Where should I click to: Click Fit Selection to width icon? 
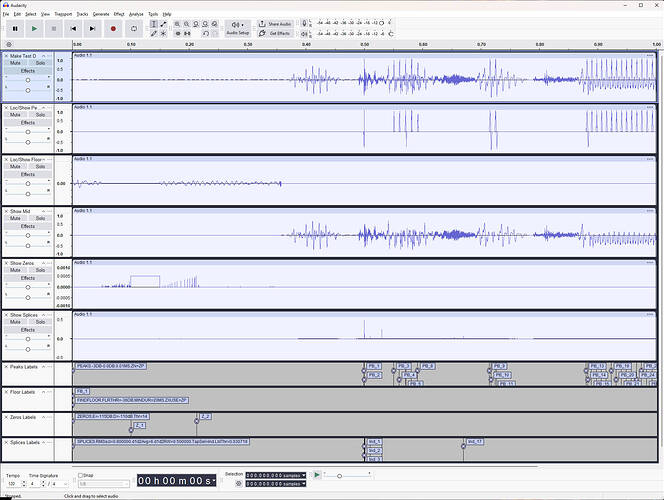pos(196,24)
